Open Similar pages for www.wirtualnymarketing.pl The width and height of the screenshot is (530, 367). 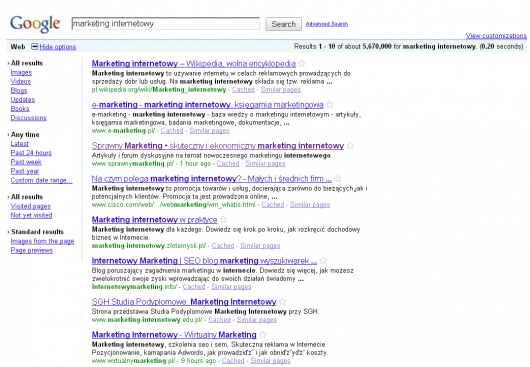270,361
